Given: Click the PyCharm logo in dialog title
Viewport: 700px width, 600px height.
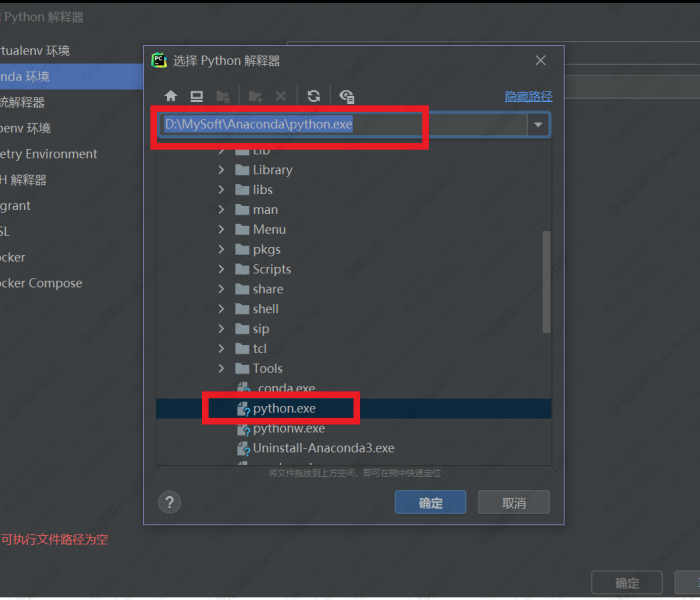Looking at the screenshot, I should (x=159, y=60).
